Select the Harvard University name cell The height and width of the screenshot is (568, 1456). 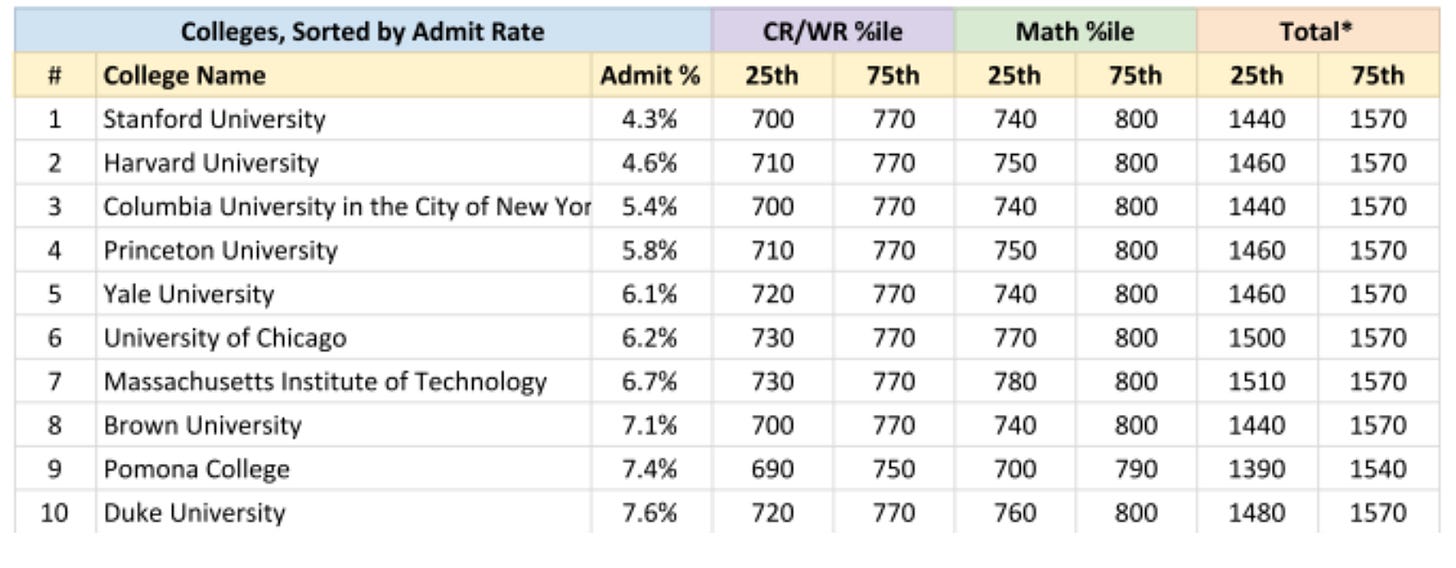(210, 163)
